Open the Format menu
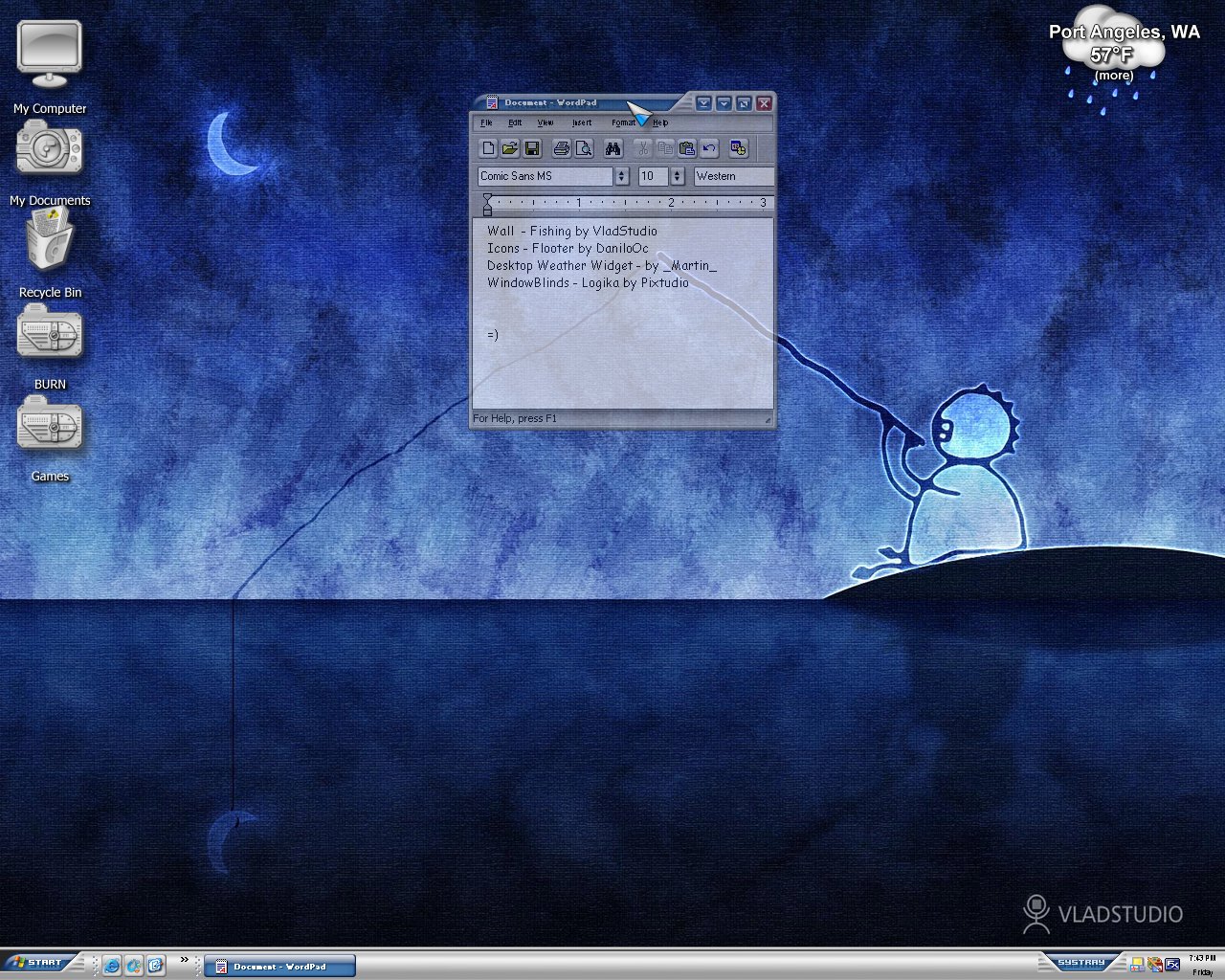The image size is (1225, 980). [623, 122]
